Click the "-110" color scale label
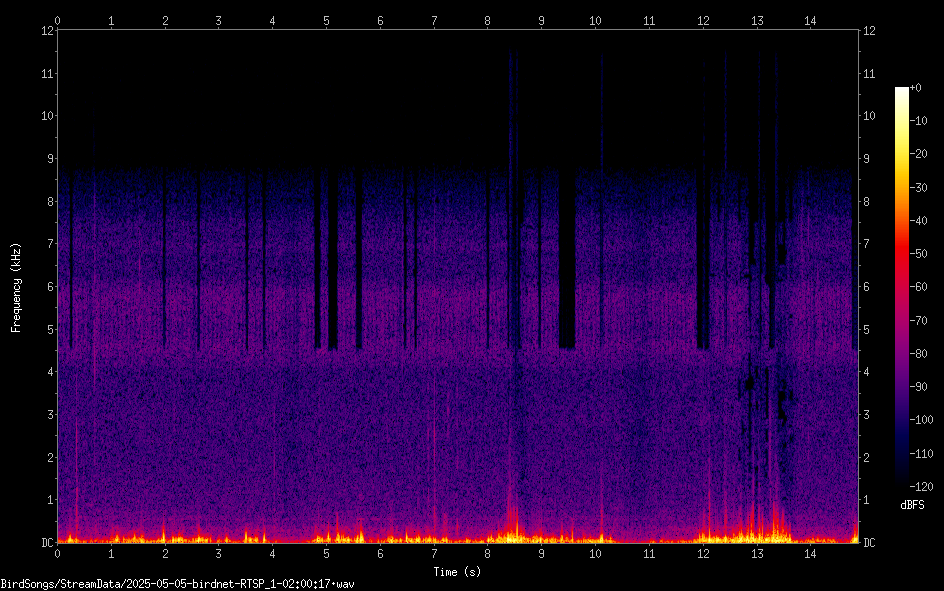This screenshot has height=591, width=944. (922, 454)
